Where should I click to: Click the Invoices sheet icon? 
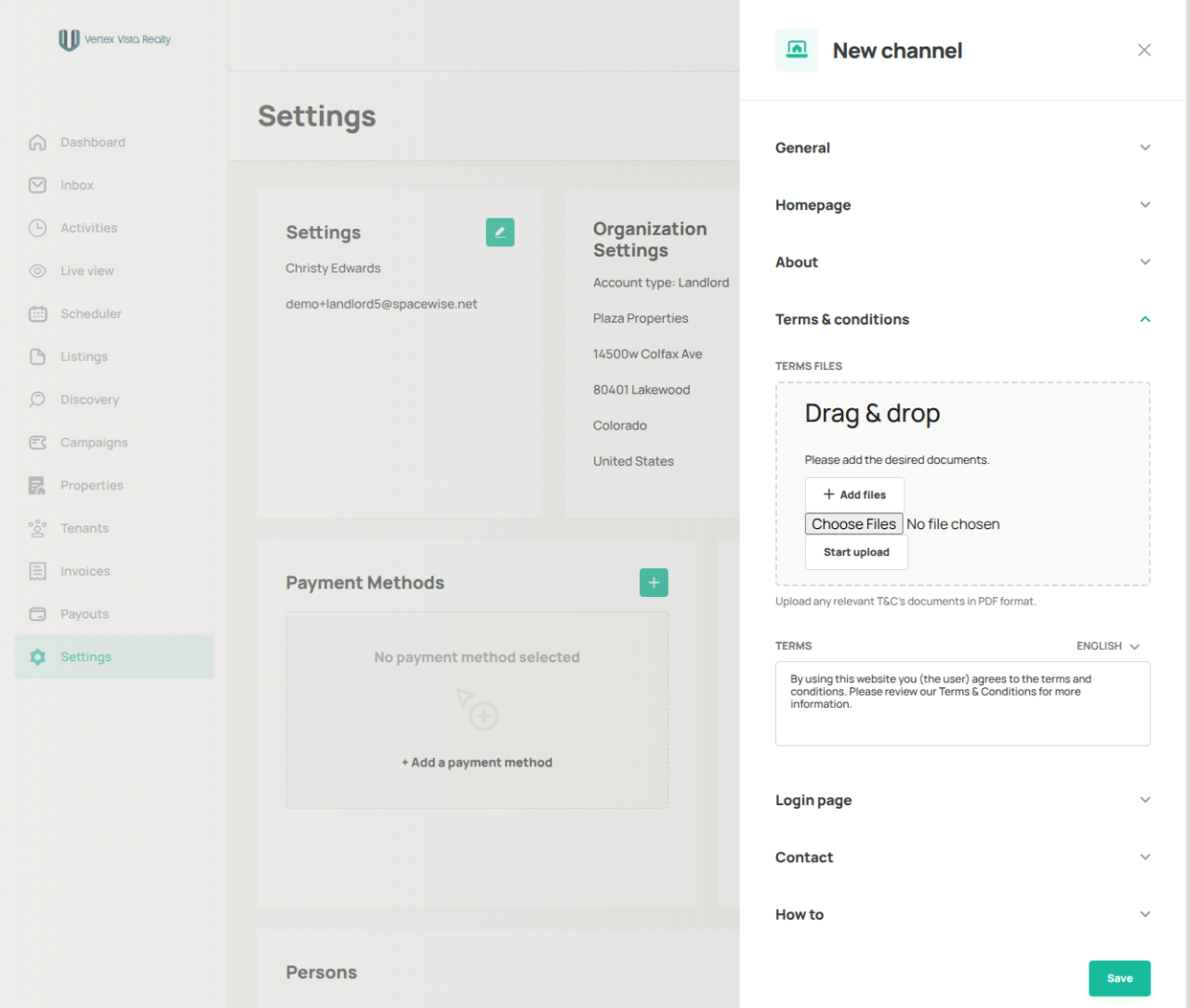37,571
